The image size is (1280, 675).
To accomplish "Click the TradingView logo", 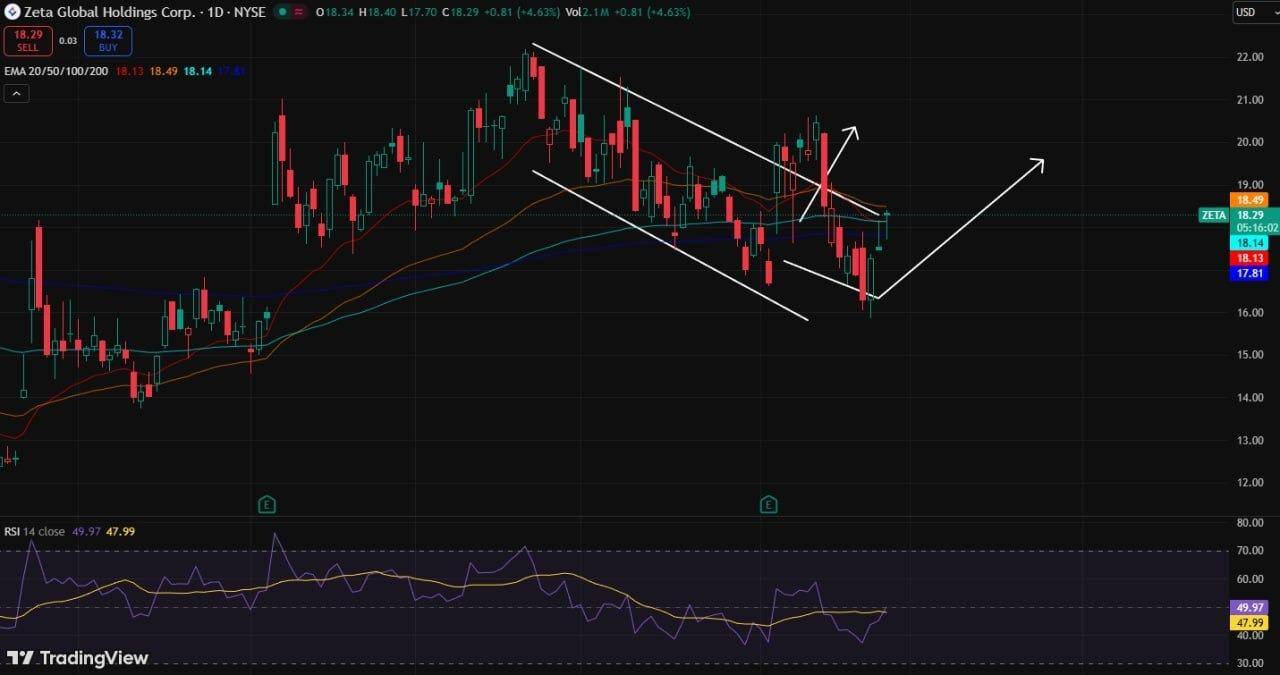I will pyautogui.click(x=77, y=657).
